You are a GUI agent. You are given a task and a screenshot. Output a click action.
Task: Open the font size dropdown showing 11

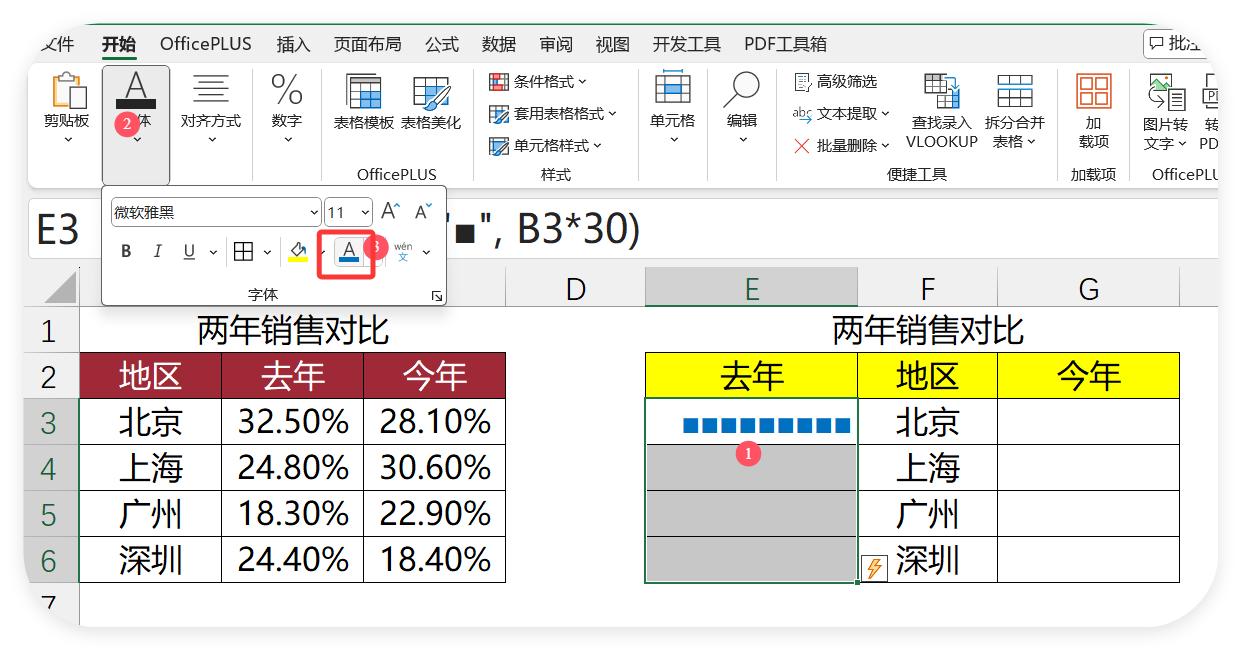[349, 212]
